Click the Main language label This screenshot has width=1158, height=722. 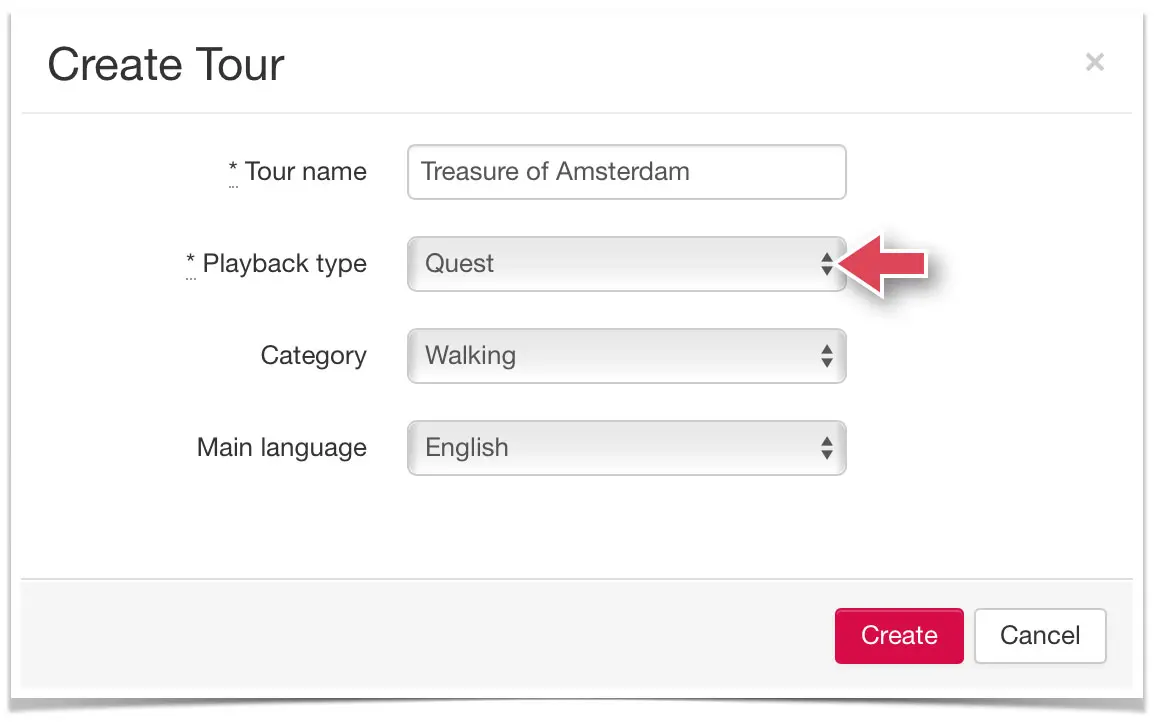[x=281, y=447]
